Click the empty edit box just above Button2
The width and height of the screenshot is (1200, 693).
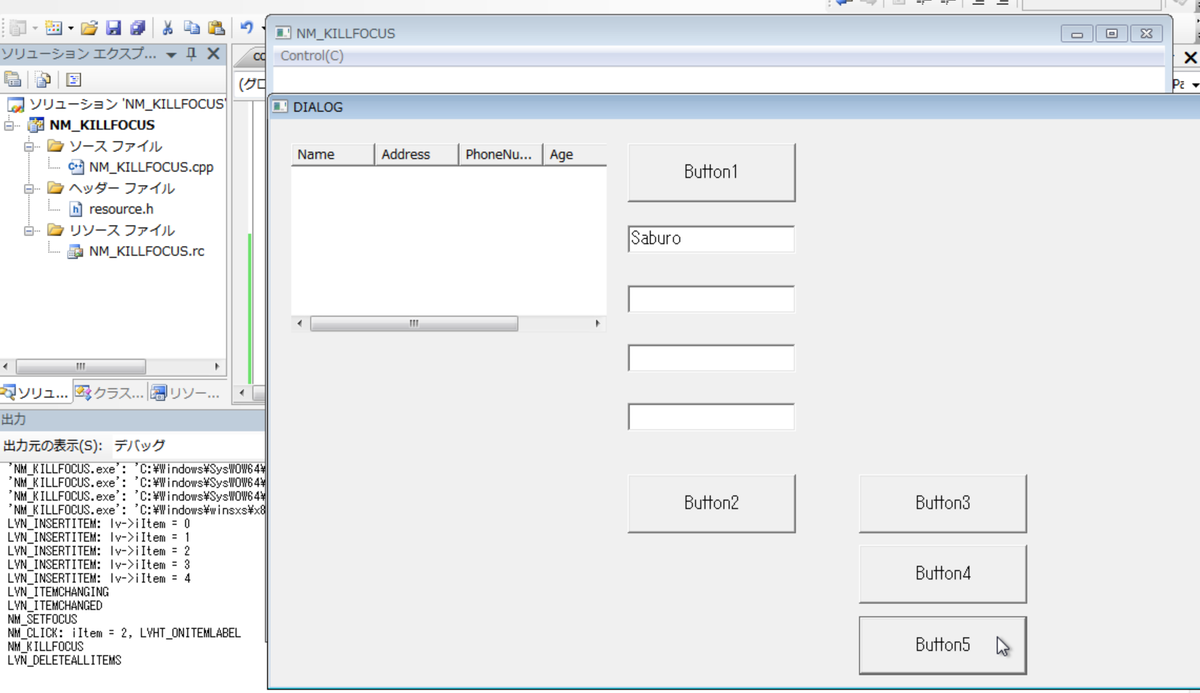[x=711, y=417]
